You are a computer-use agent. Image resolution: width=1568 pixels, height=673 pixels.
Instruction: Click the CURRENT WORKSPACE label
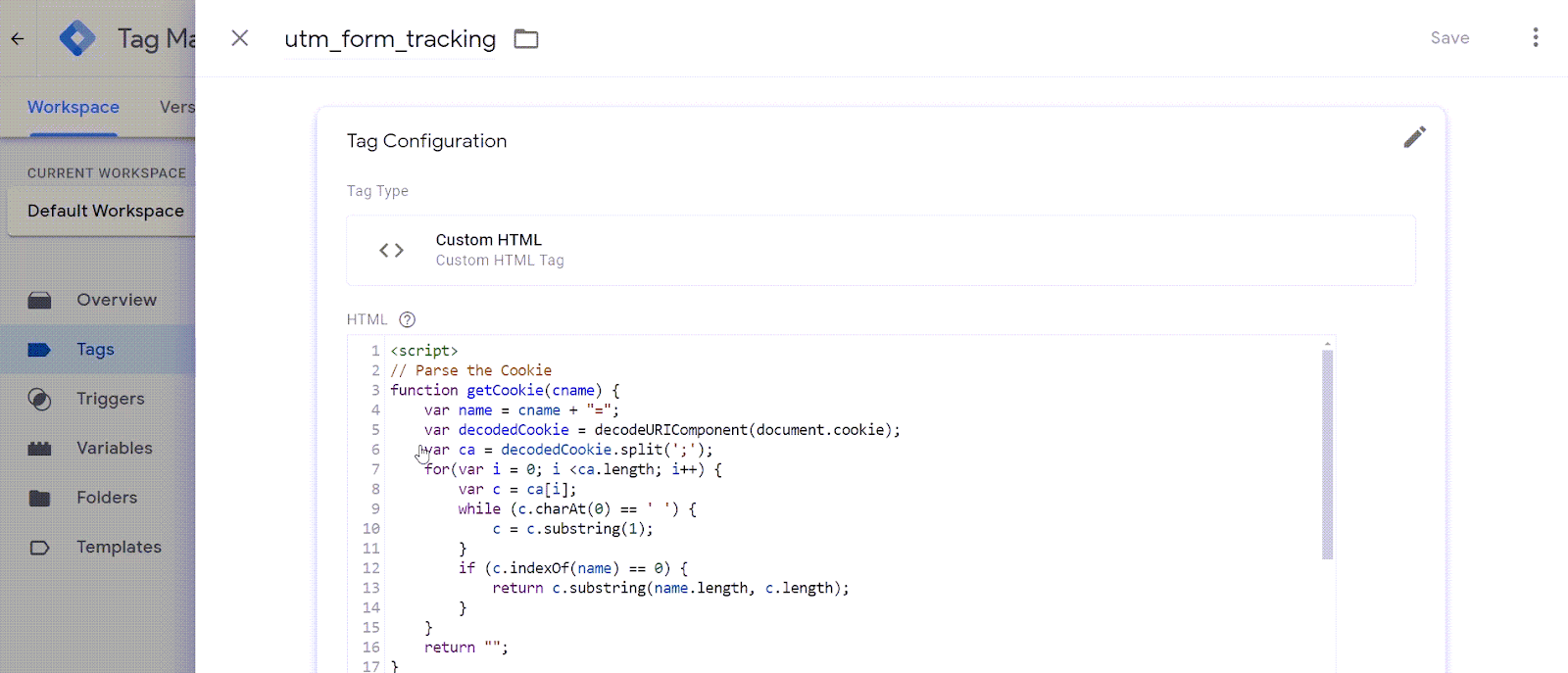click(x=107, y=173)
